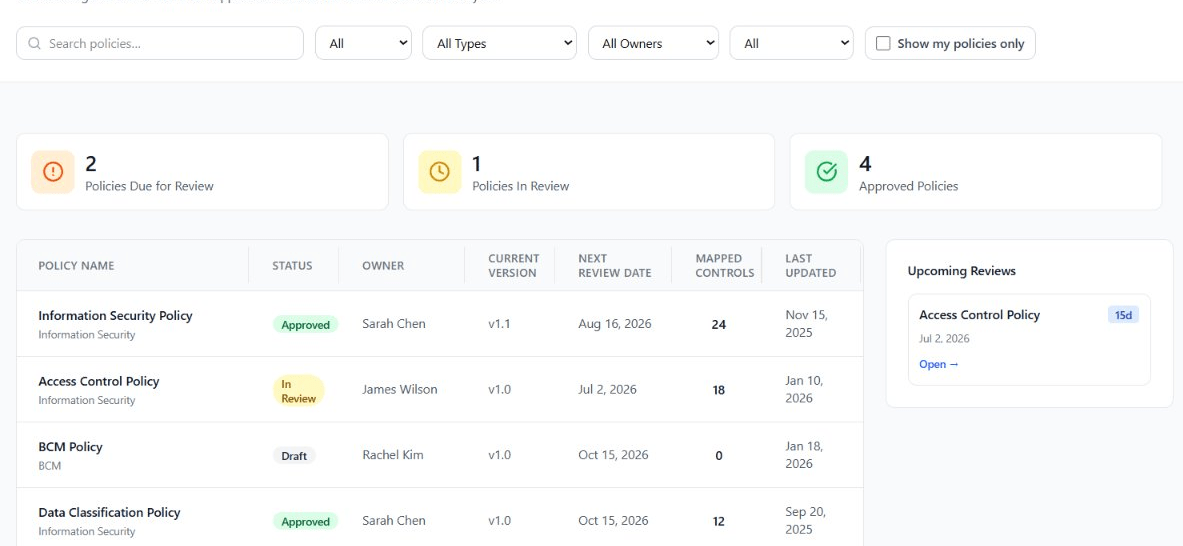Enable Show my policies only checkbox
This screenshot has height=546, width=1183.
(883, 44)
